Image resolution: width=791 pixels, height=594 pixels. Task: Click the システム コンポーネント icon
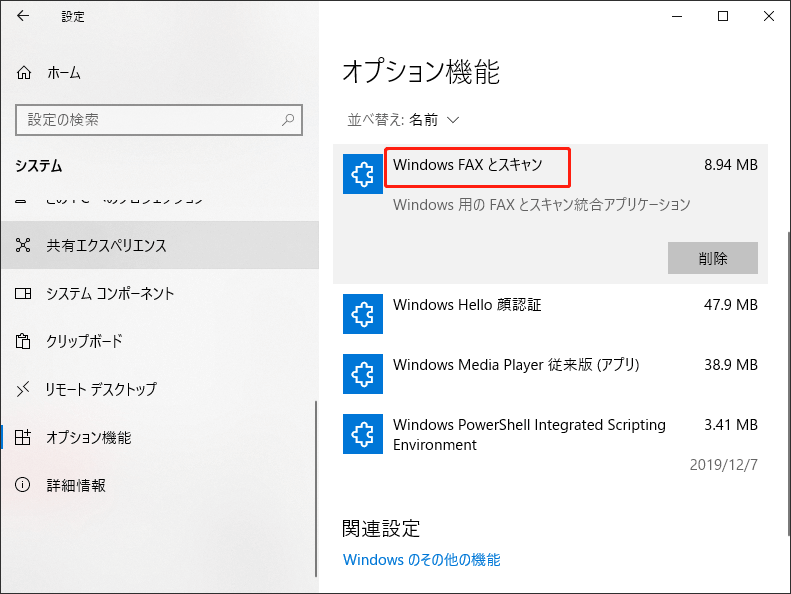click(x=23, y=293)
